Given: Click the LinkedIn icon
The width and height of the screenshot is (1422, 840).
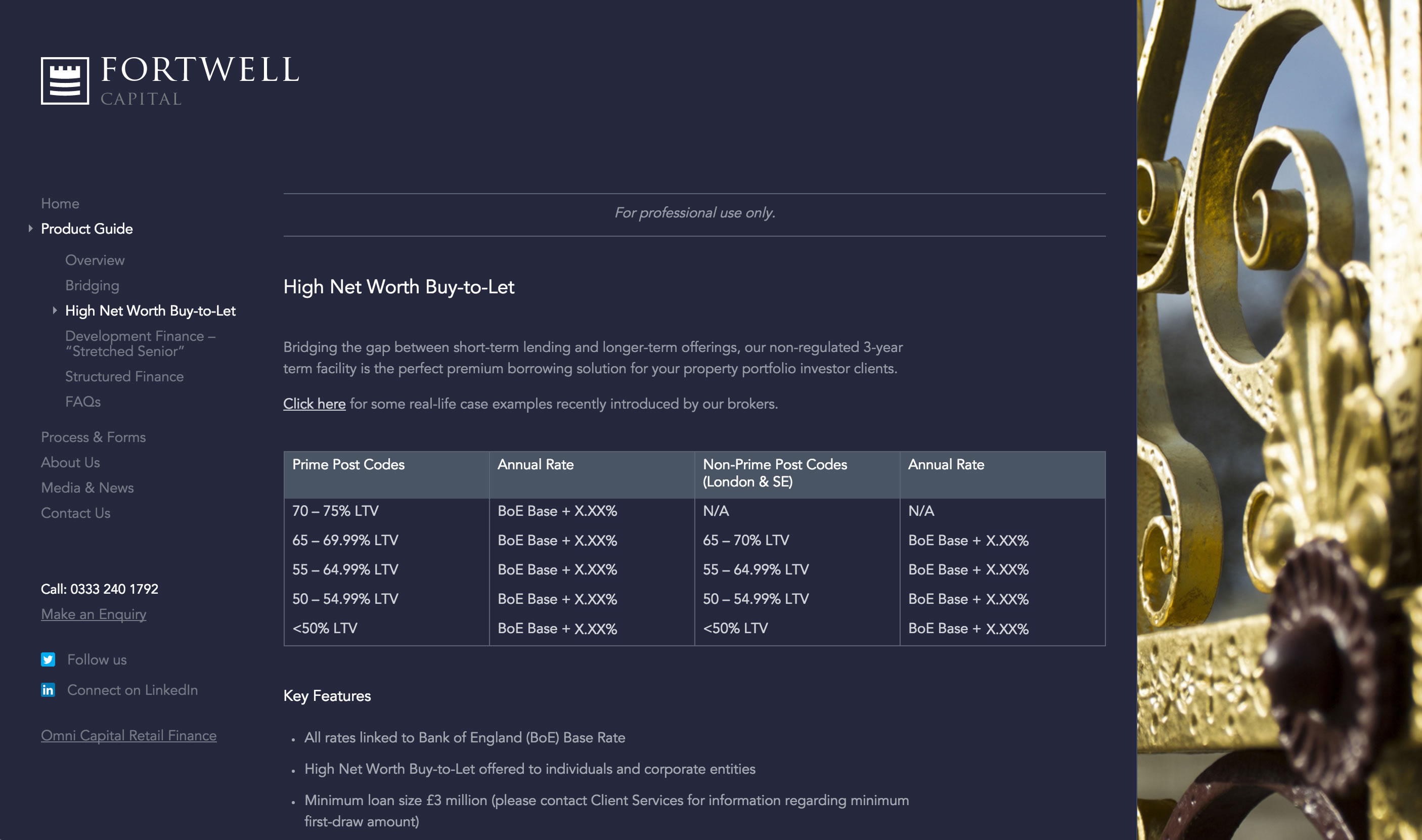Looking at the screenshot, I should click(x=48, y=689).
